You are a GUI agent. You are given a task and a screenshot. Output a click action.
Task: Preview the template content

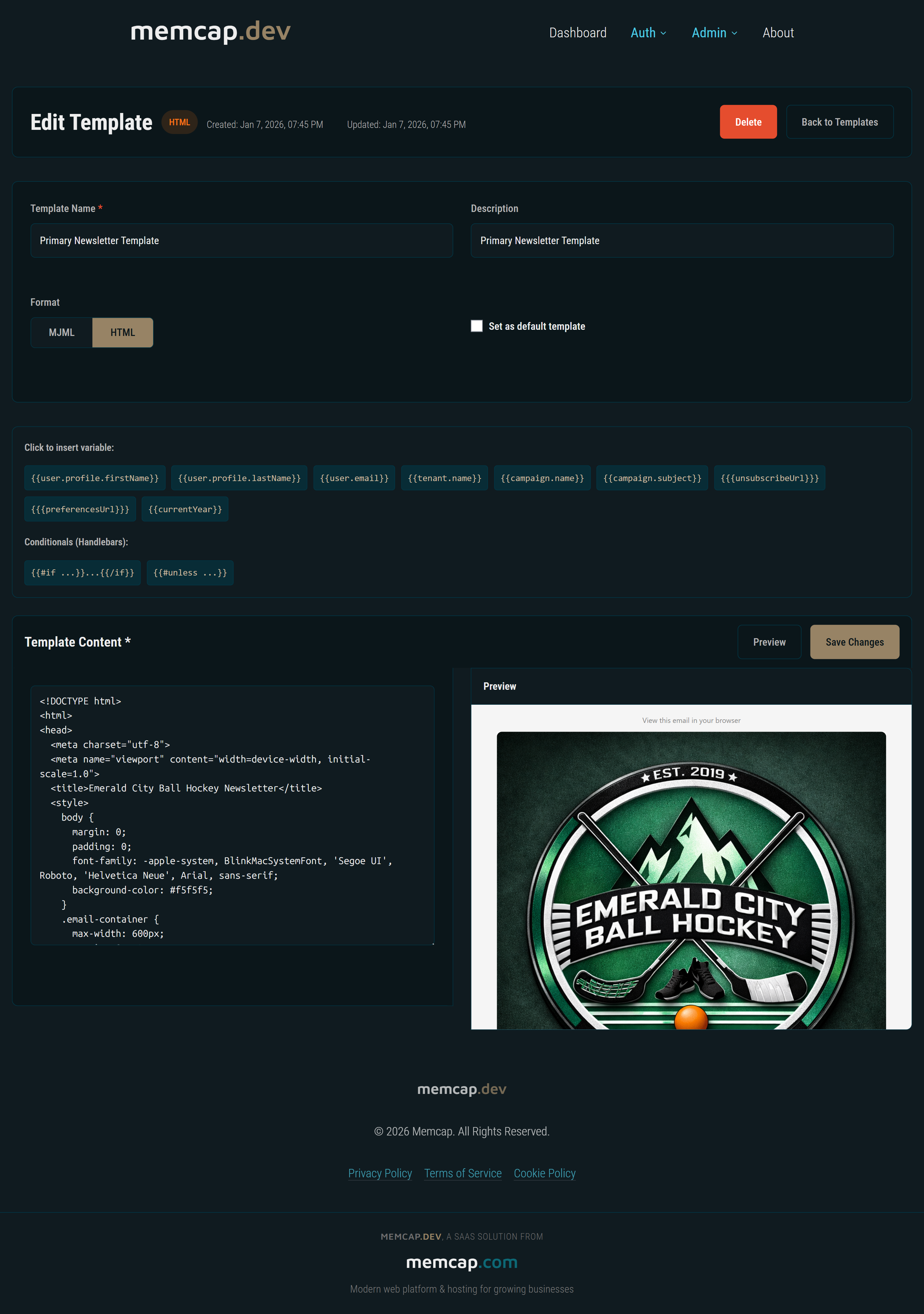[x=768, y=641]
